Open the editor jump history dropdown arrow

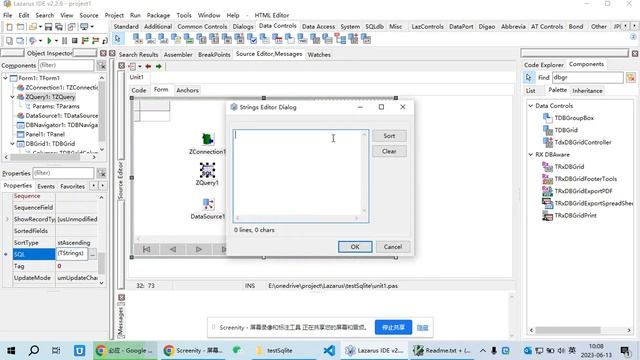click(x=140, y=66)
